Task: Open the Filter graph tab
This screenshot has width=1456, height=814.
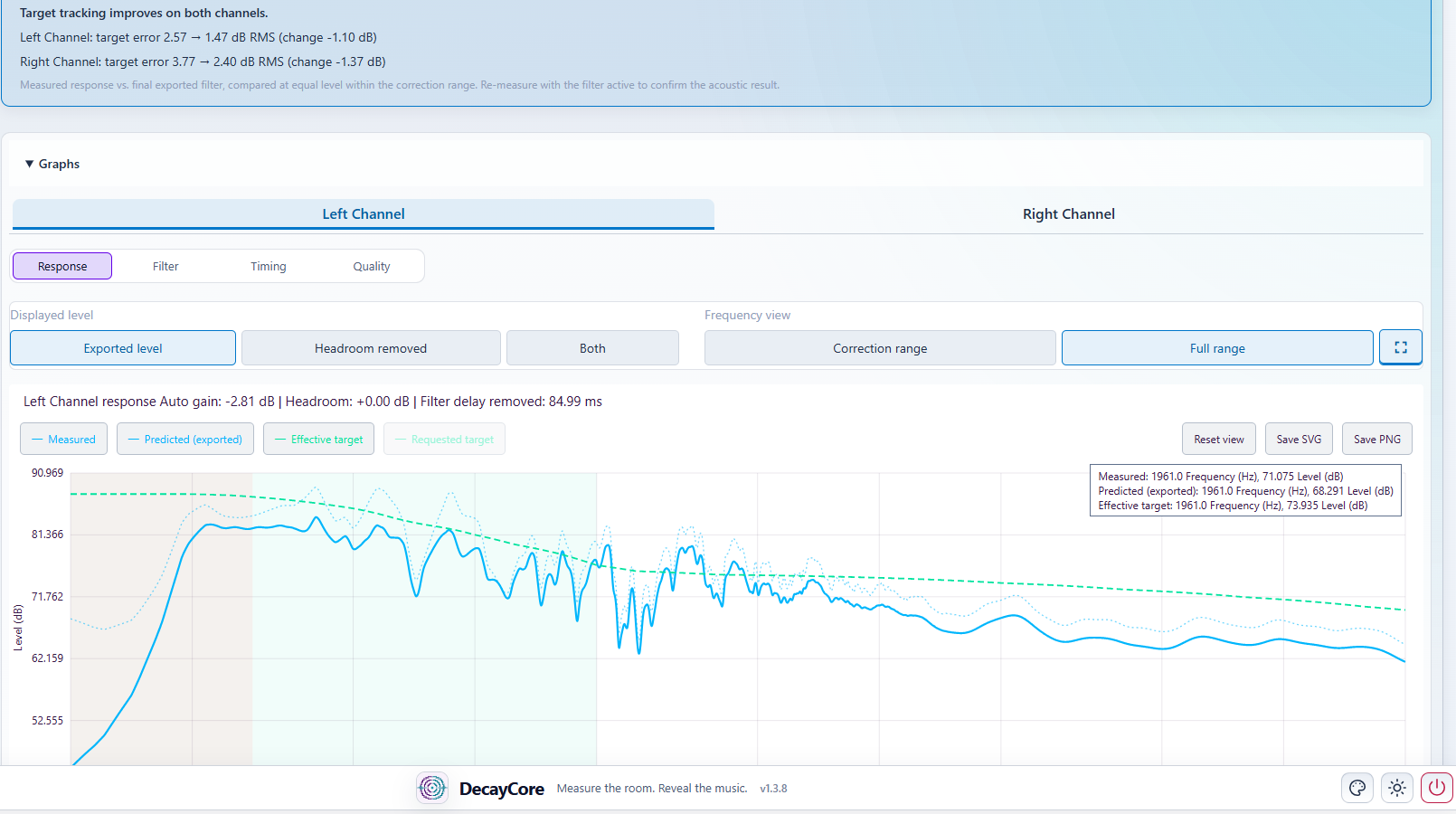Action: (x=165, y=266)
